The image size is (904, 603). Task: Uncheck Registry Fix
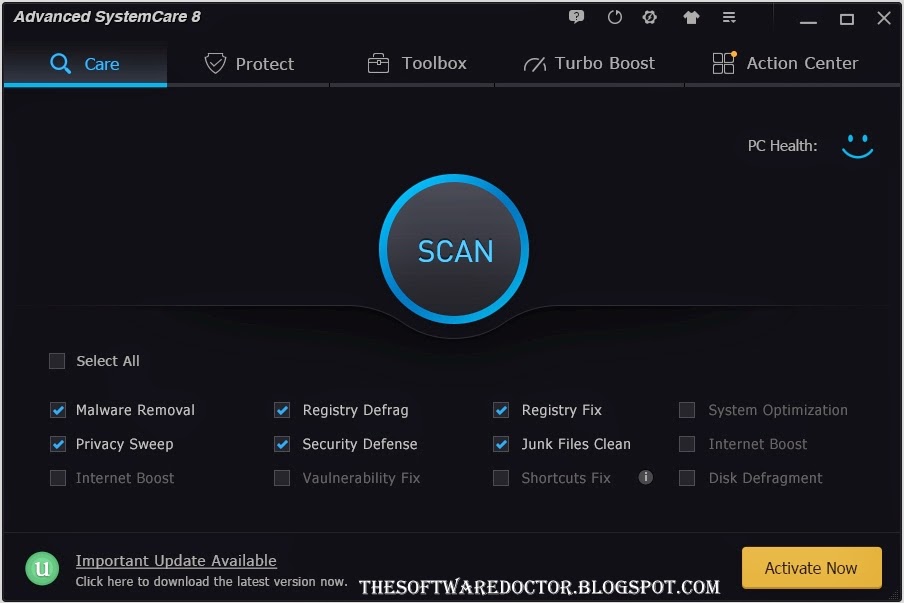coord(501,410)
